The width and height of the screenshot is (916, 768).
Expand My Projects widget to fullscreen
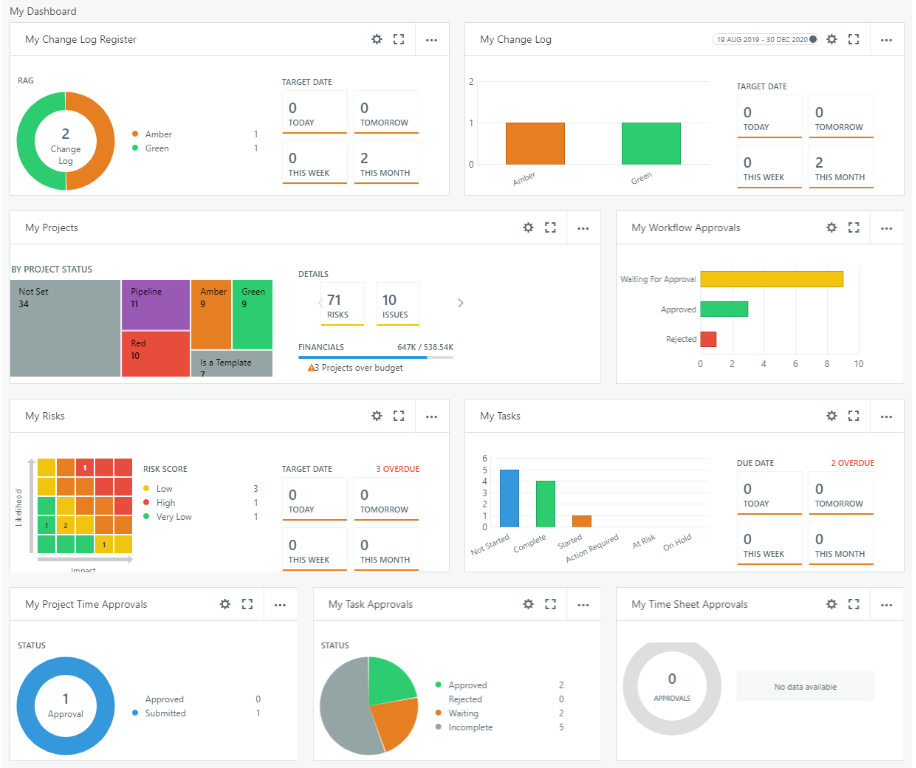pyautogui.click(x=550, y=227)
